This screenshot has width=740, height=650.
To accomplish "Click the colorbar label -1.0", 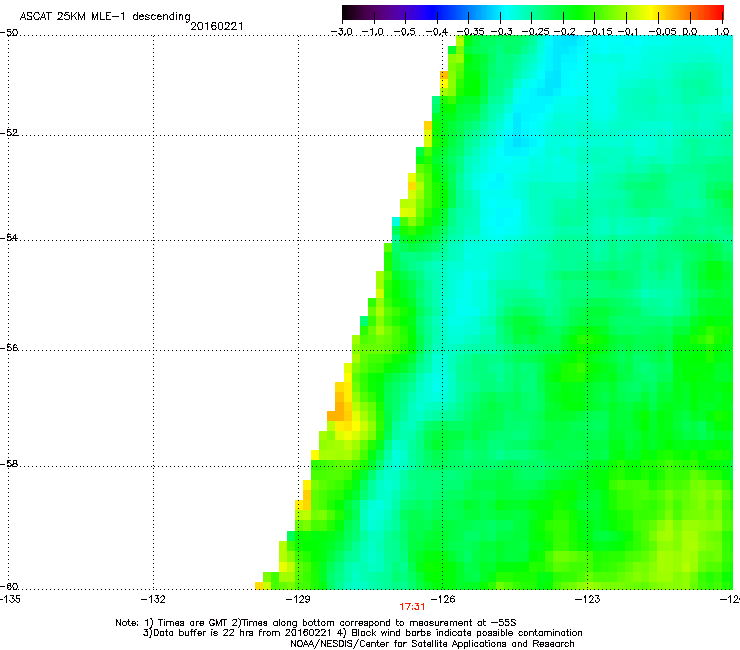I will pos(373,32).
